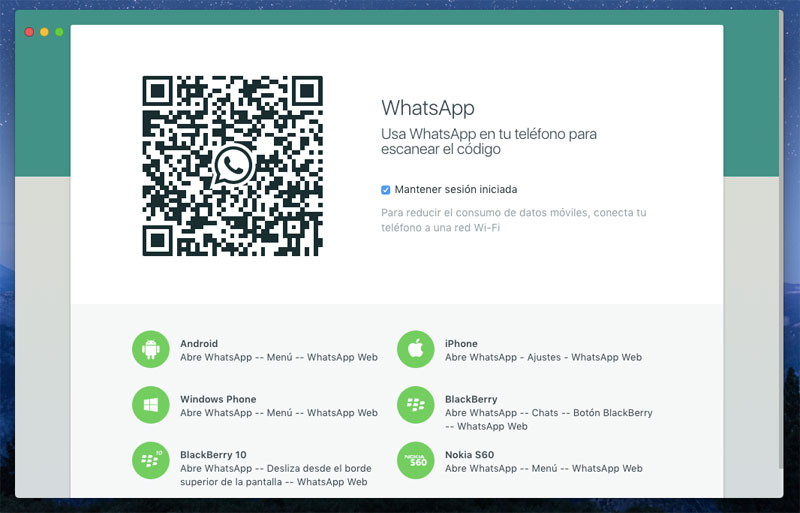Close the window with the red button
The width and height of the screenshot is (800, 513).
point(30,32)
